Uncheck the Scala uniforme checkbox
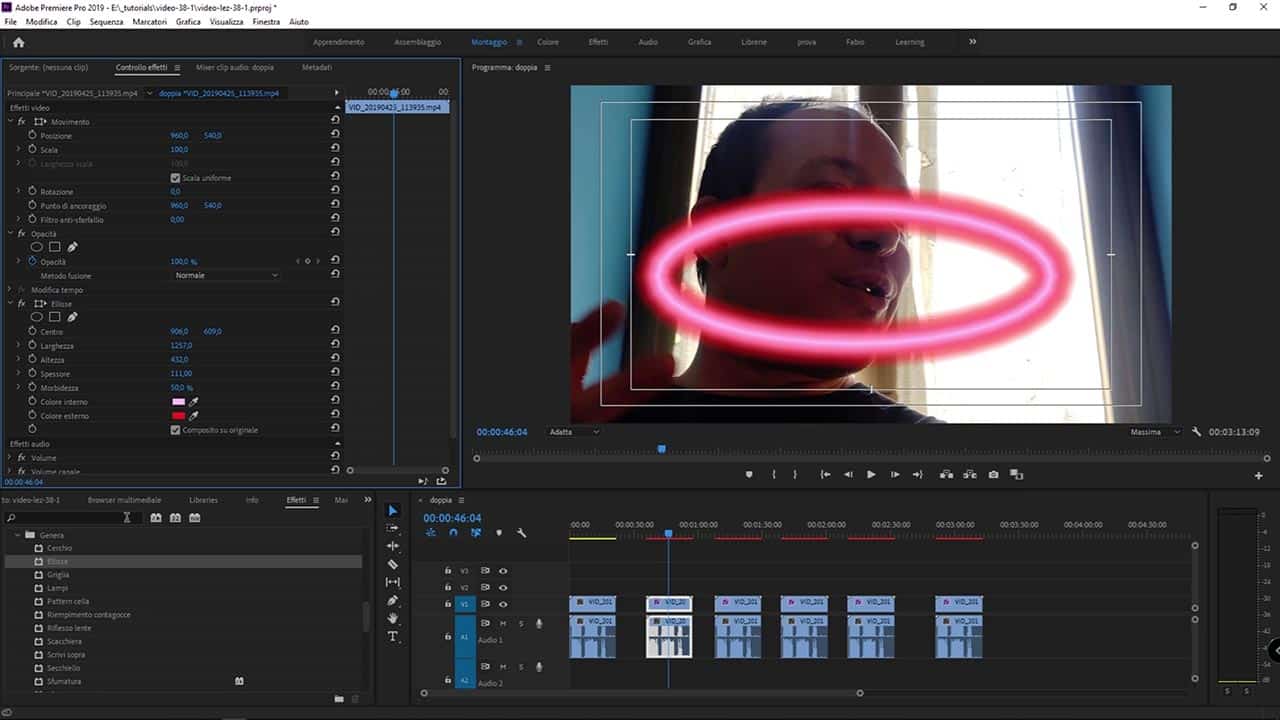This screenshot has height=720, width=1280. pos(176,178)
